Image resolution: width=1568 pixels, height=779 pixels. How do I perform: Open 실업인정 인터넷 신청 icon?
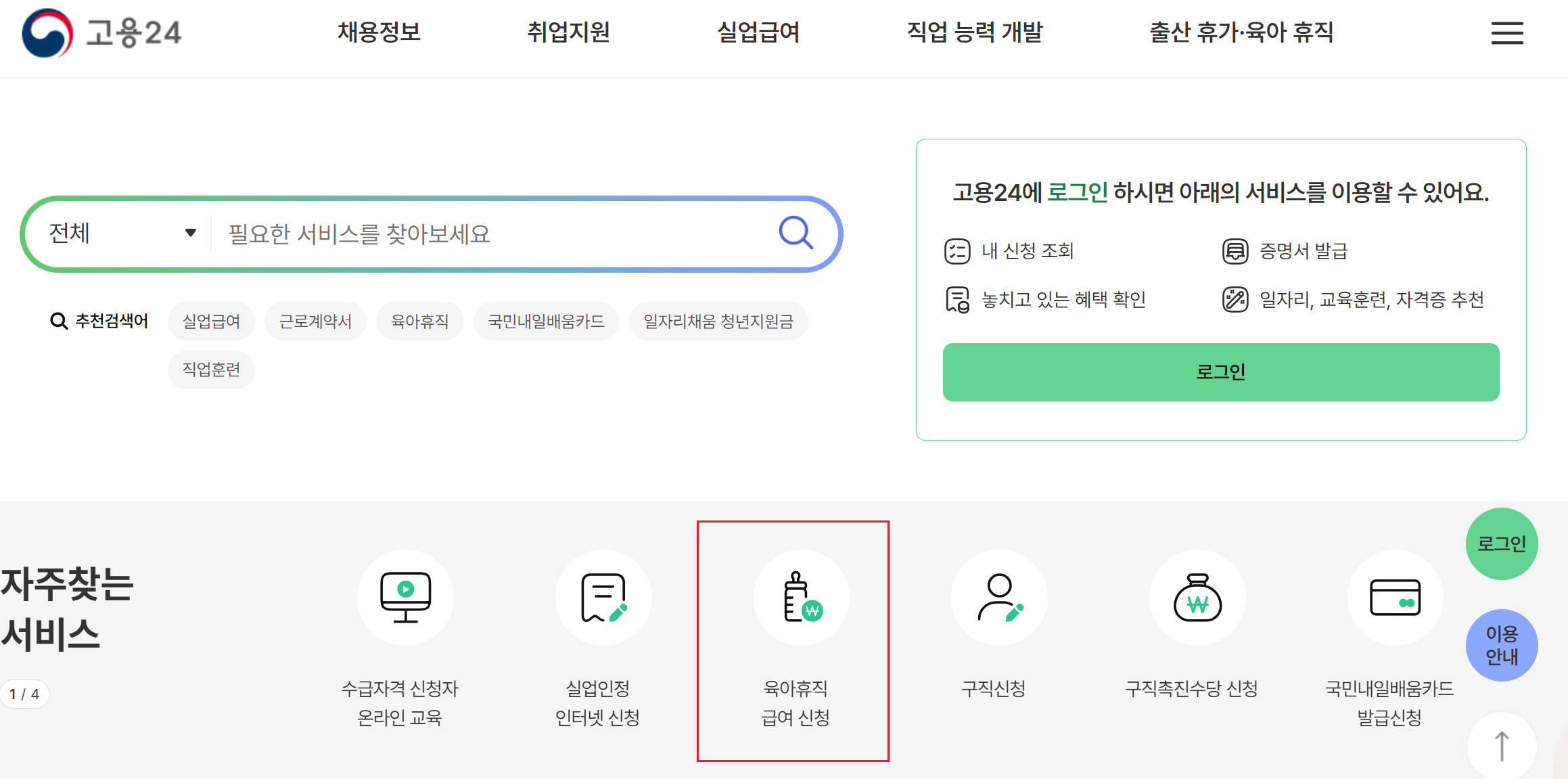coord(603,598)
